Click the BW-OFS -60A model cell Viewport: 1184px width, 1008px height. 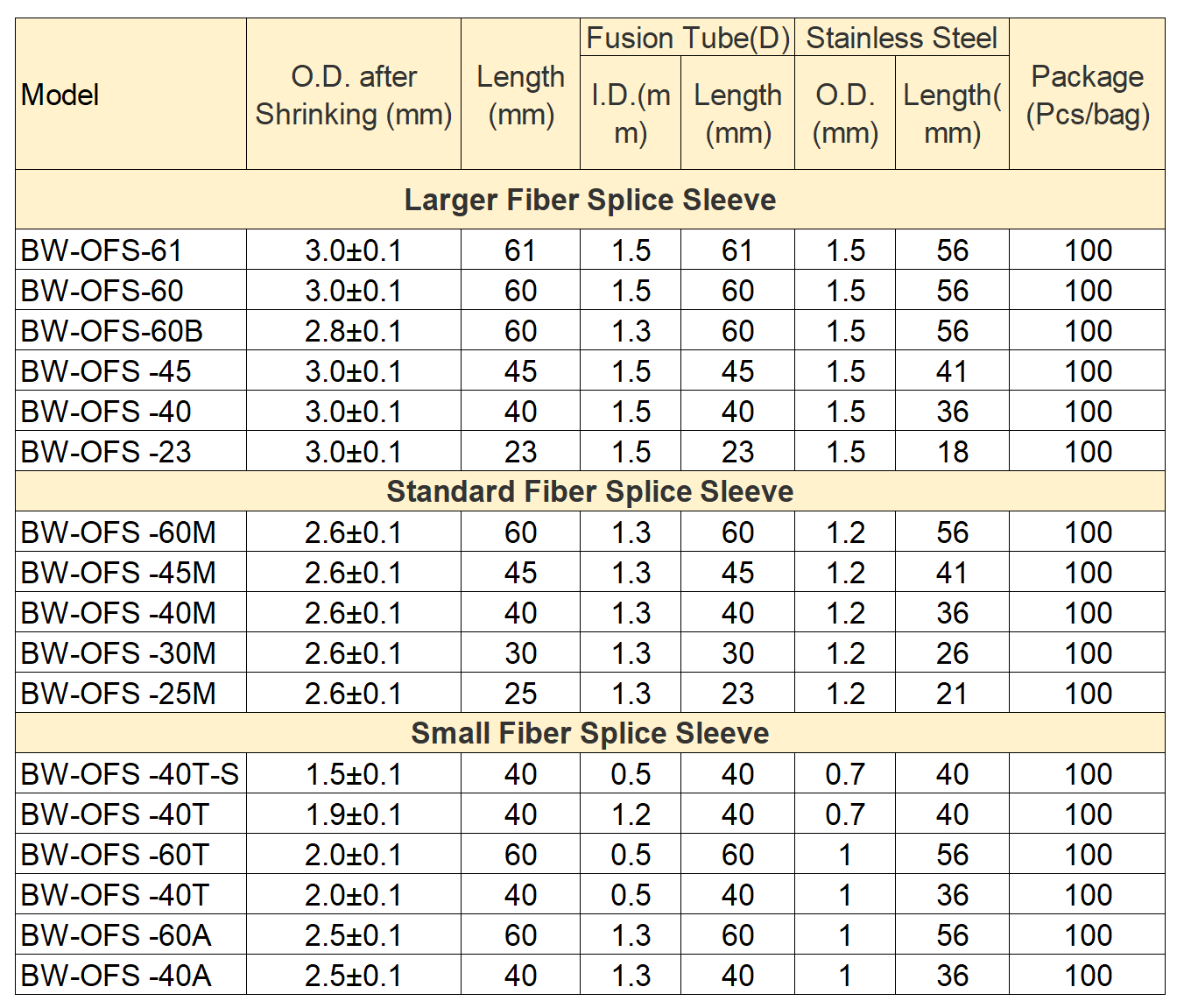[116, 935]
